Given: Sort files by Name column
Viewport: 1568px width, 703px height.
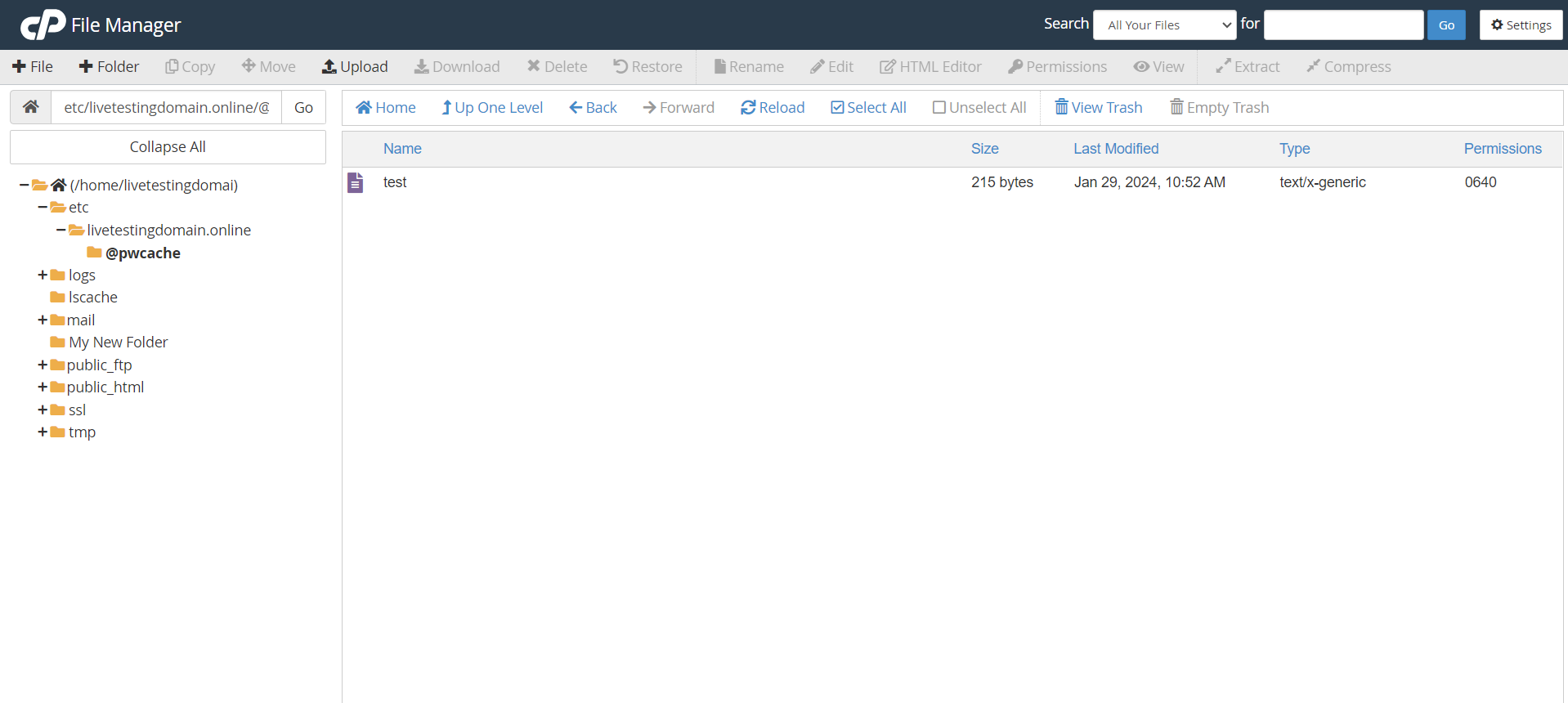Looking at the screenshot, I should pyautogui.click(x=402, y=149).
